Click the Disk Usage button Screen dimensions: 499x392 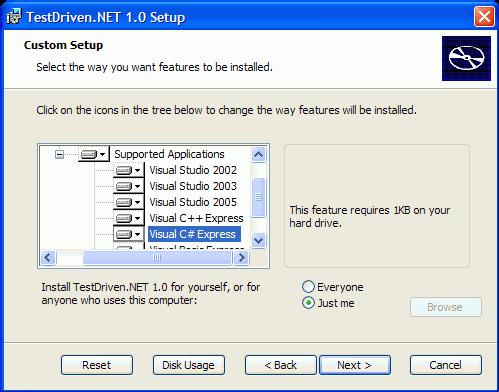[189, 365]
